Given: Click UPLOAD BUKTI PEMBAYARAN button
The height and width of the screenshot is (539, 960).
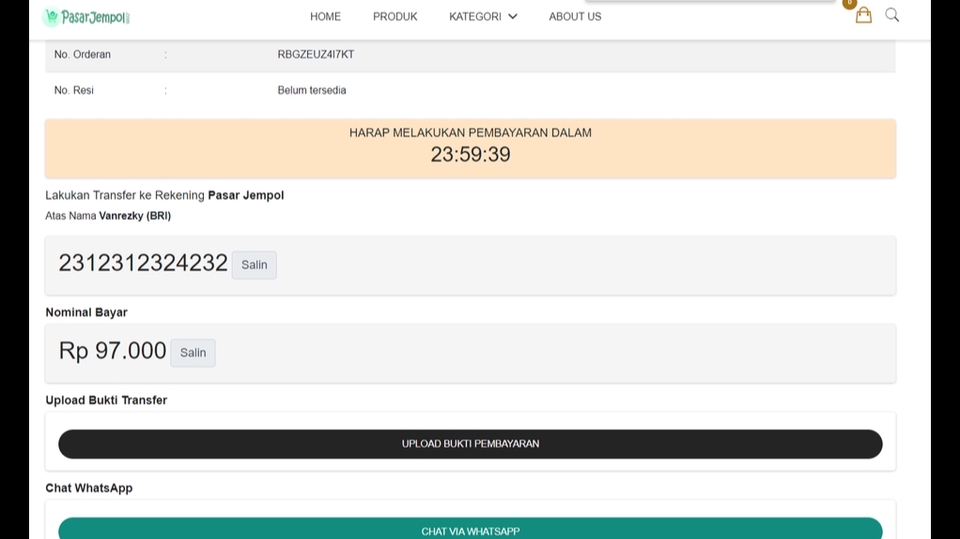Looking at the screenshot, I should point(470,444).
